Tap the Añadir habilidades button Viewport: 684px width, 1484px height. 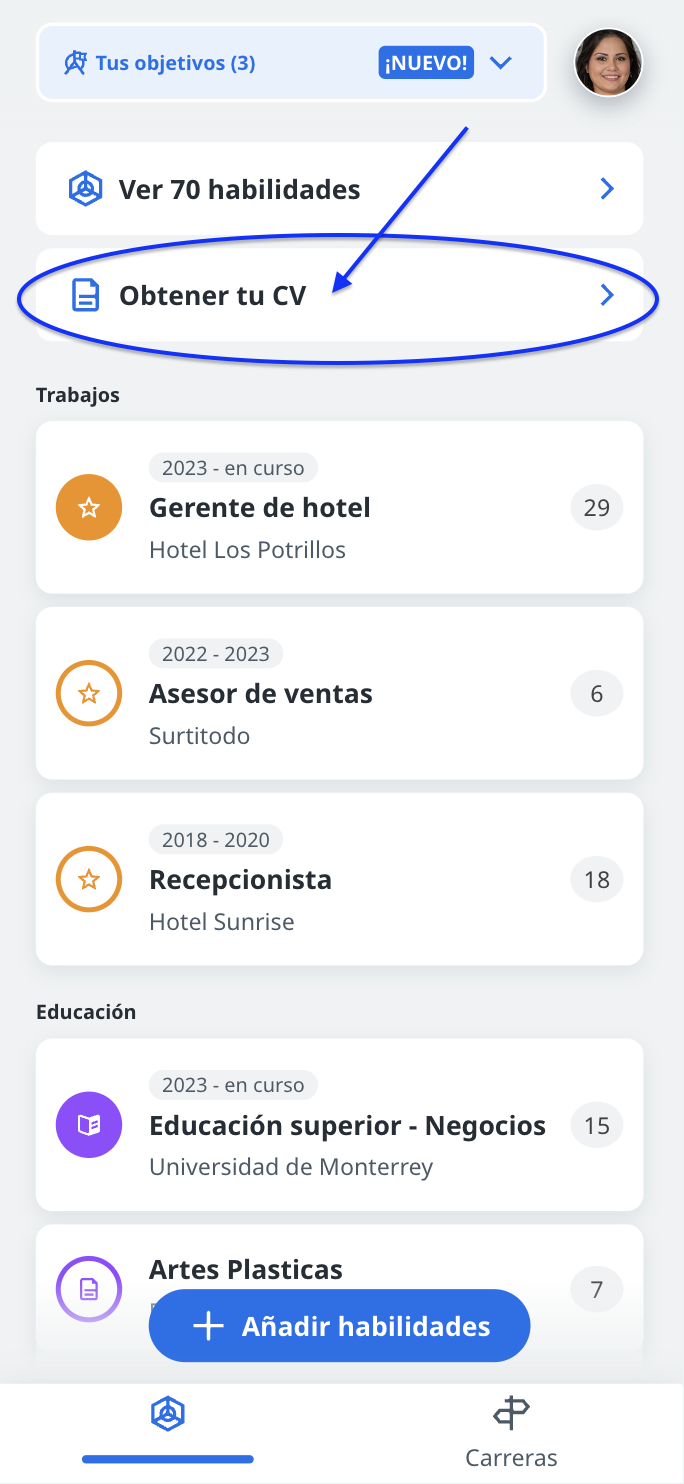[x=339, y=1326]
